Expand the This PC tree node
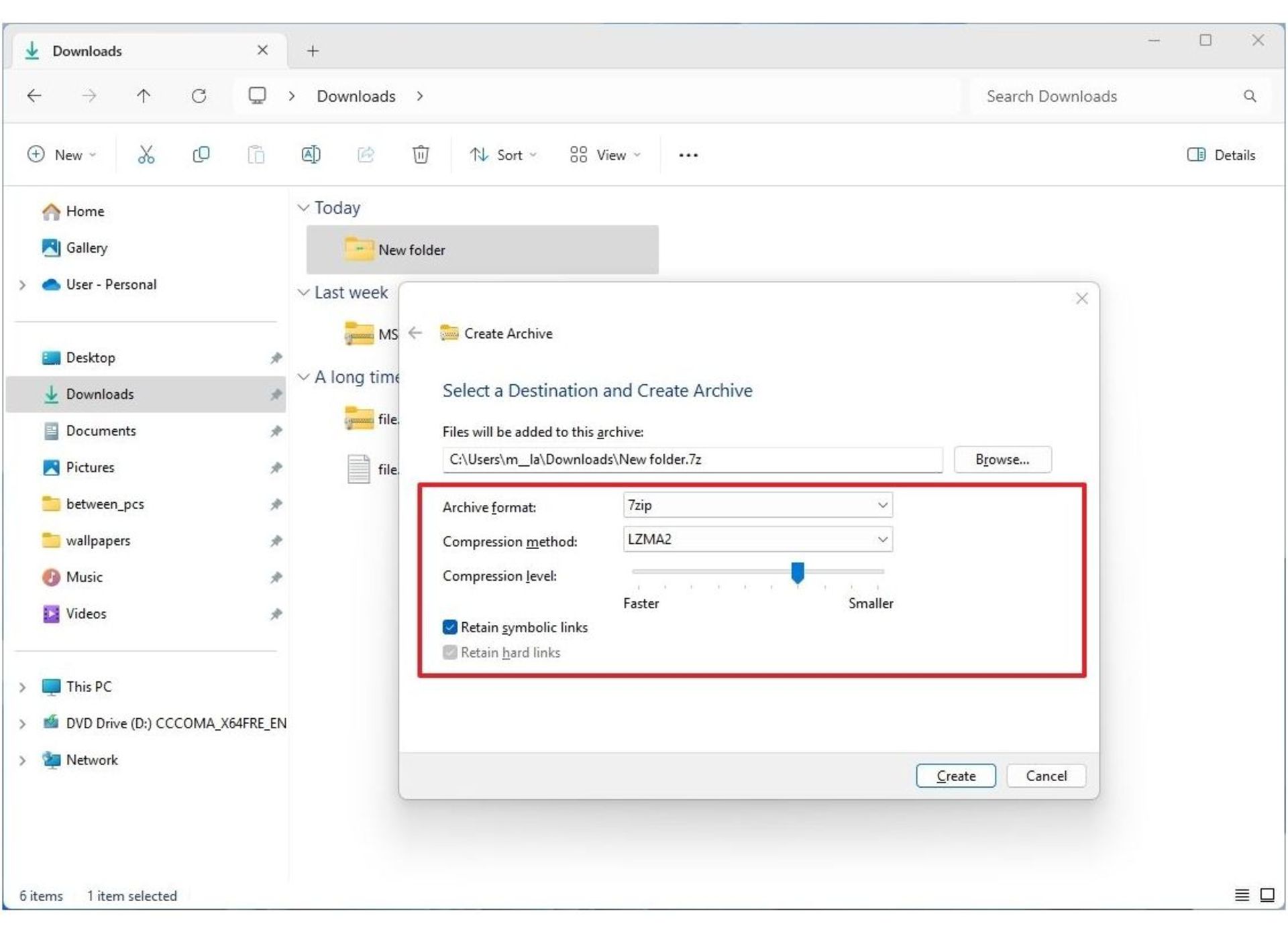Image resolution: width=1288 pixels, height=934 pixels. pyautogui.click(x=22, y=687)
